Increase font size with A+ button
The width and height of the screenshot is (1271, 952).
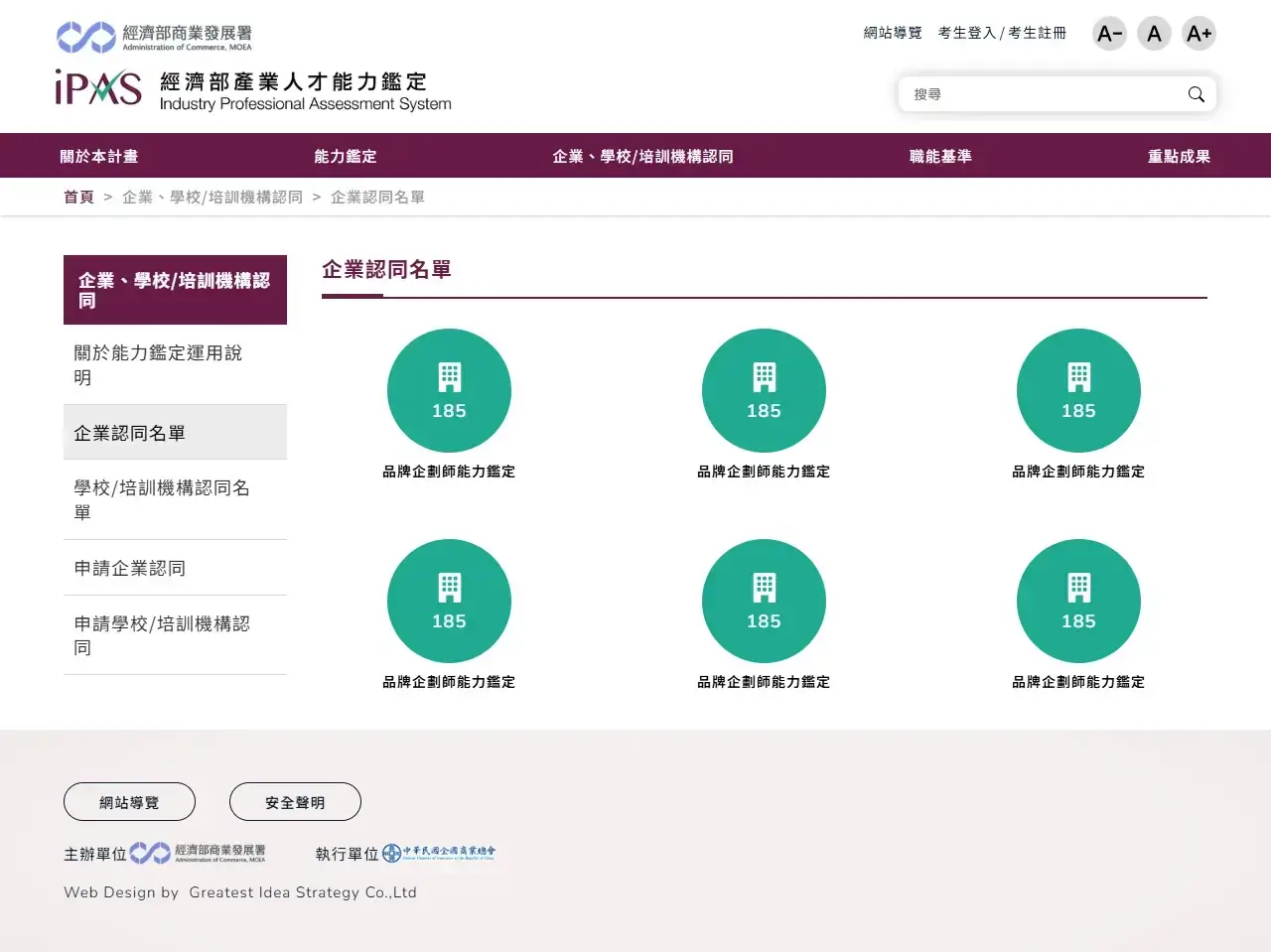click(1199, 34)
